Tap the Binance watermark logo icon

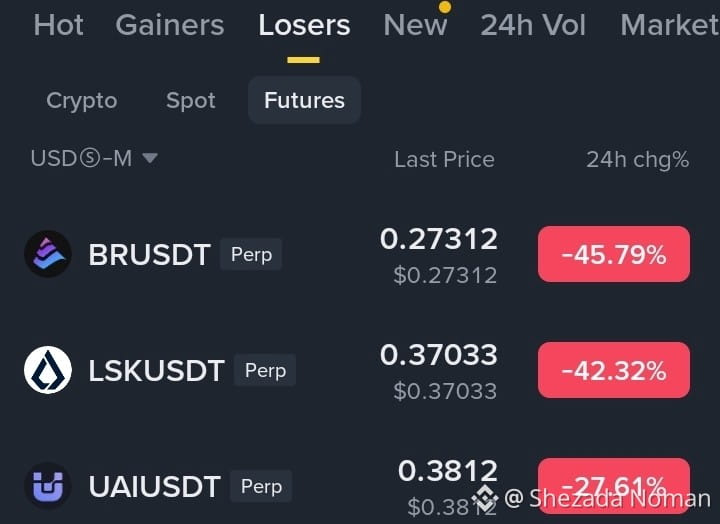(x=485, y=498)
